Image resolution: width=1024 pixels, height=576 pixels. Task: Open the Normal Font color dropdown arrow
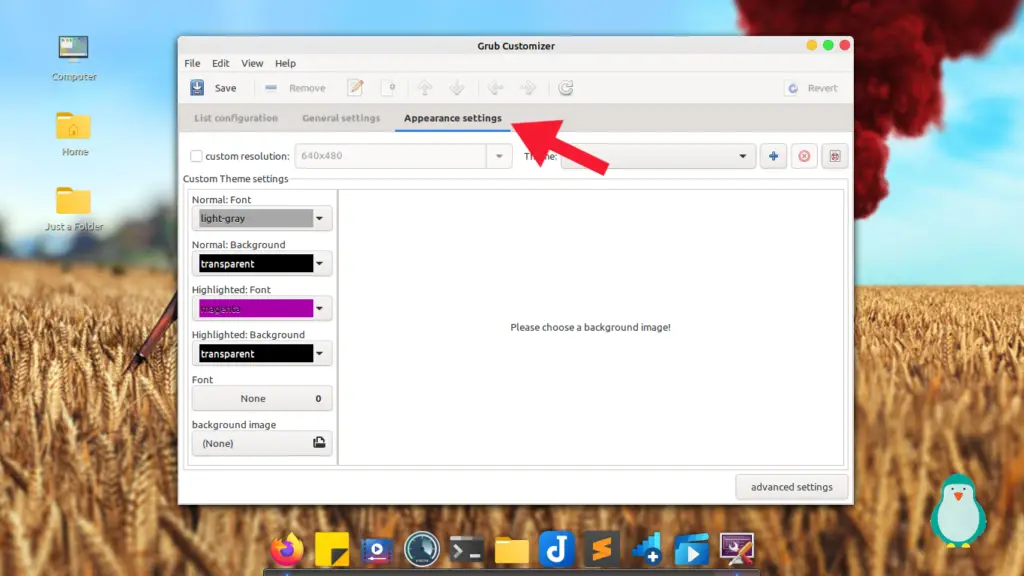pyautogui.click(x=319, y=219)
